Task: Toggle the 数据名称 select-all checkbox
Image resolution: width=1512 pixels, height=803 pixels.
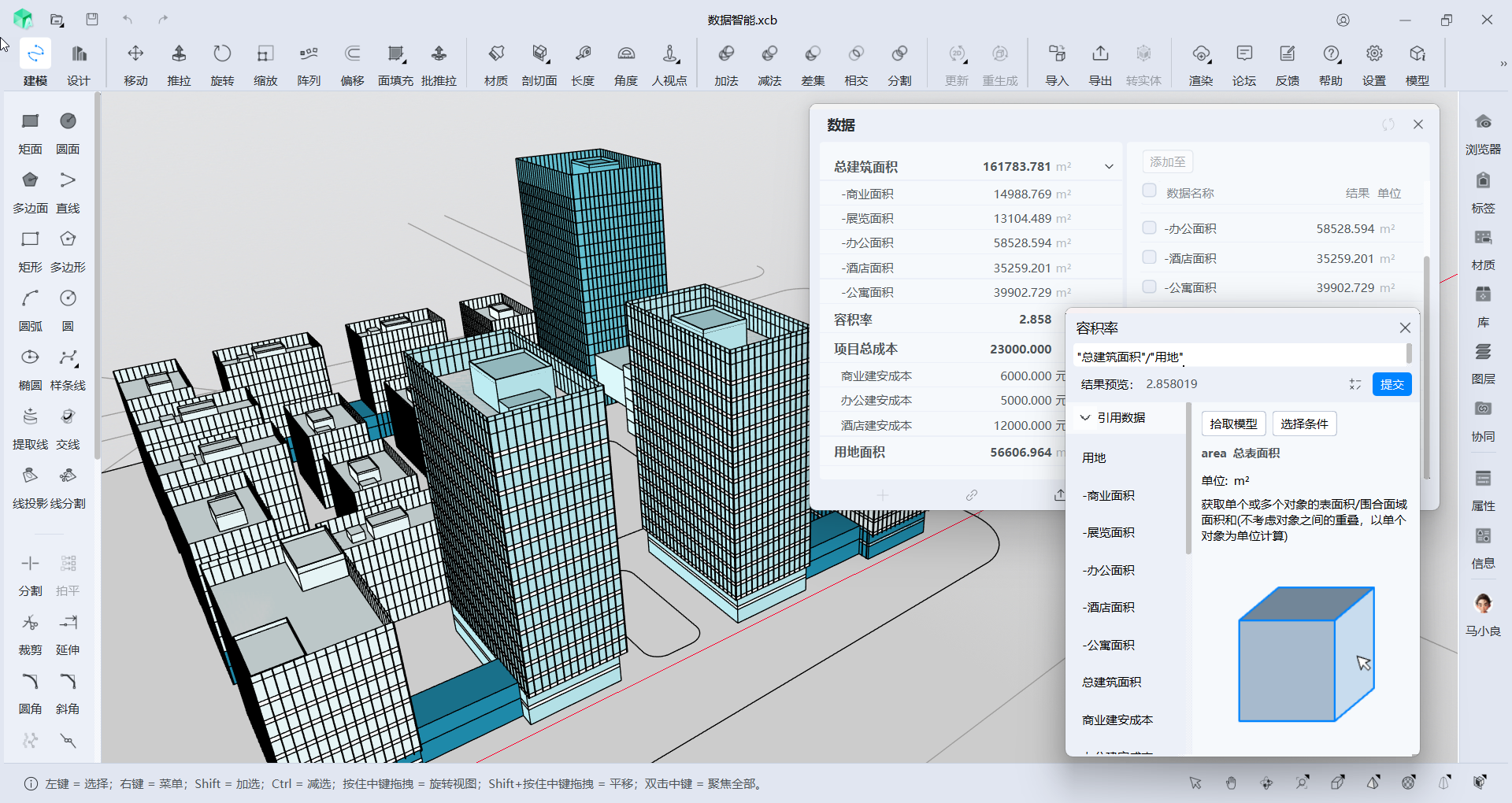Action: 1149,191
